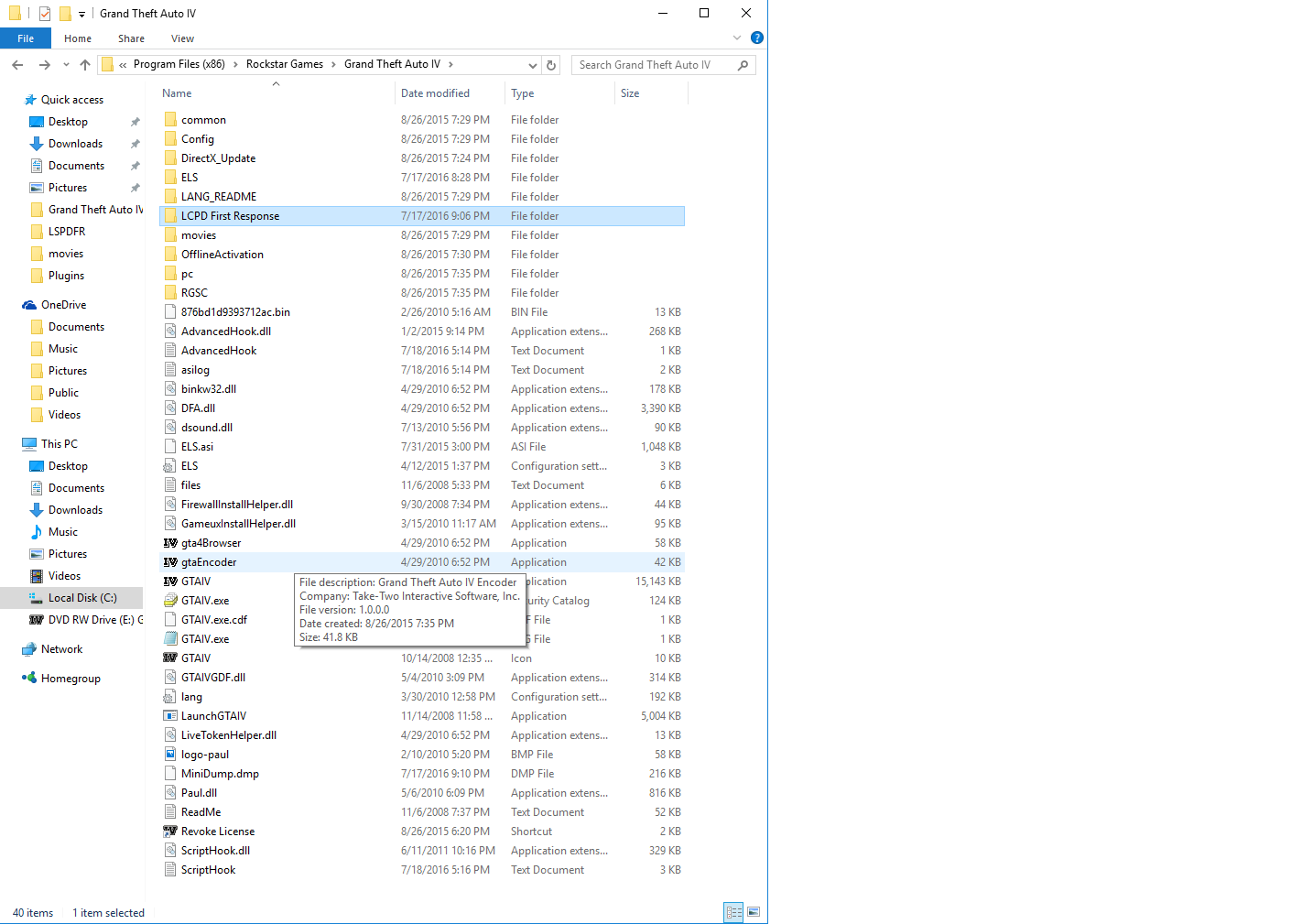Click the Downloads arrow icon under Quick access

click(x=37, y=144)
